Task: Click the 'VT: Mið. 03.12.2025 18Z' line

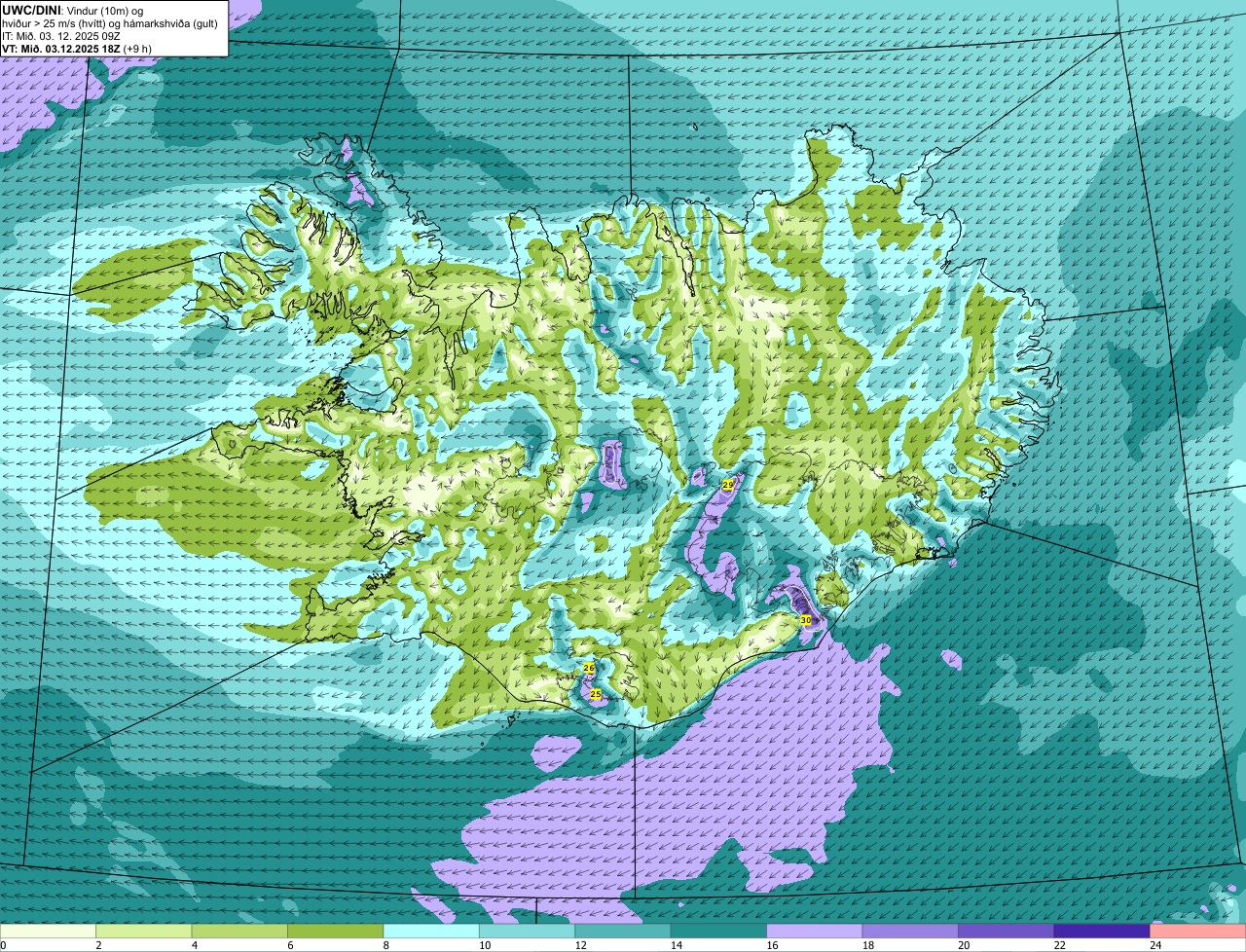Action: pos(76,48)
